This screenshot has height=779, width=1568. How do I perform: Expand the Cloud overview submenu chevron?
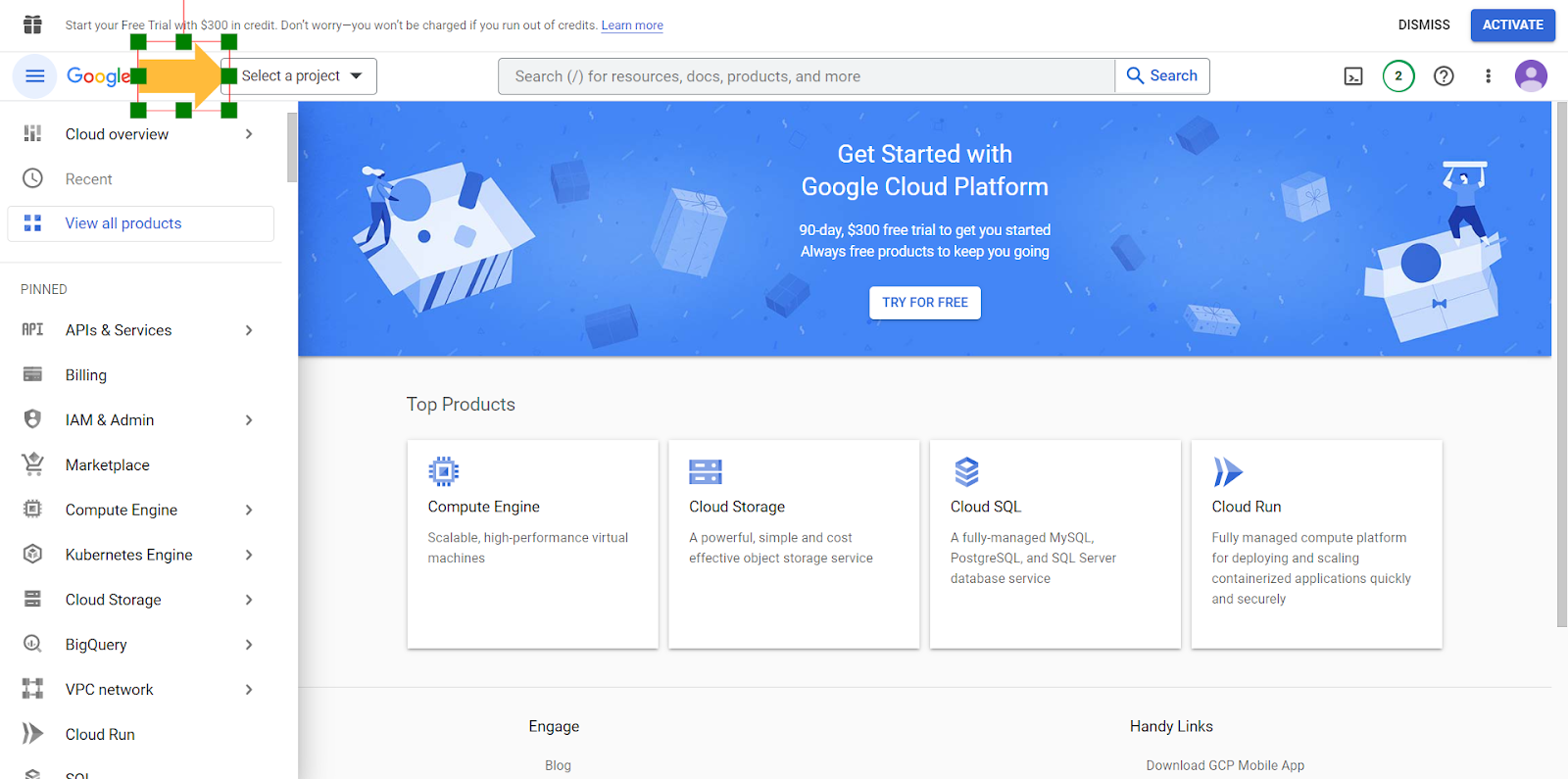249,134
